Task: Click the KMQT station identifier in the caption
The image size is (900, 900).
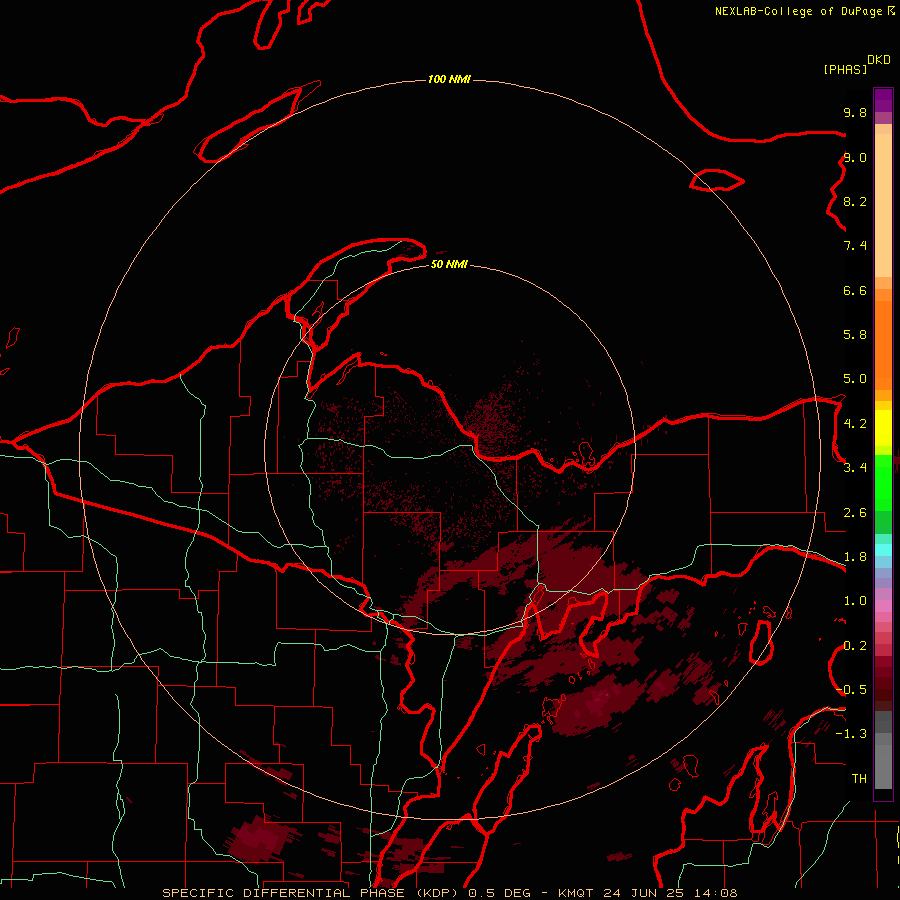Action: click(575, 893)
